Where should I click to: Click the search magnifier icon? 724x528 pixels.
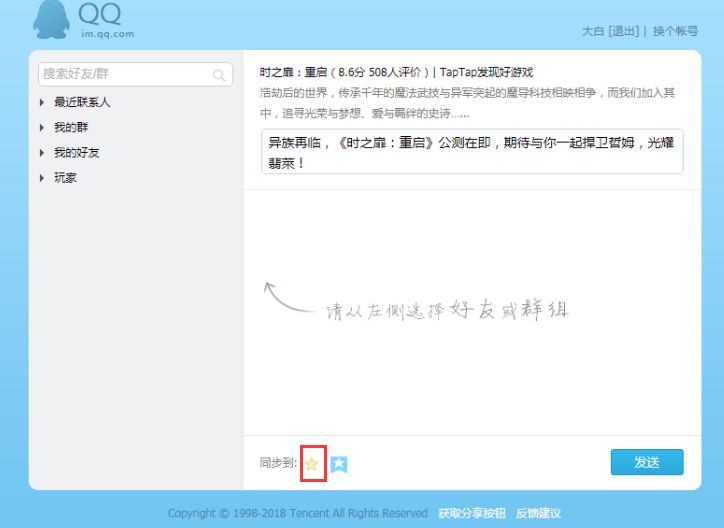coord(219,75)
